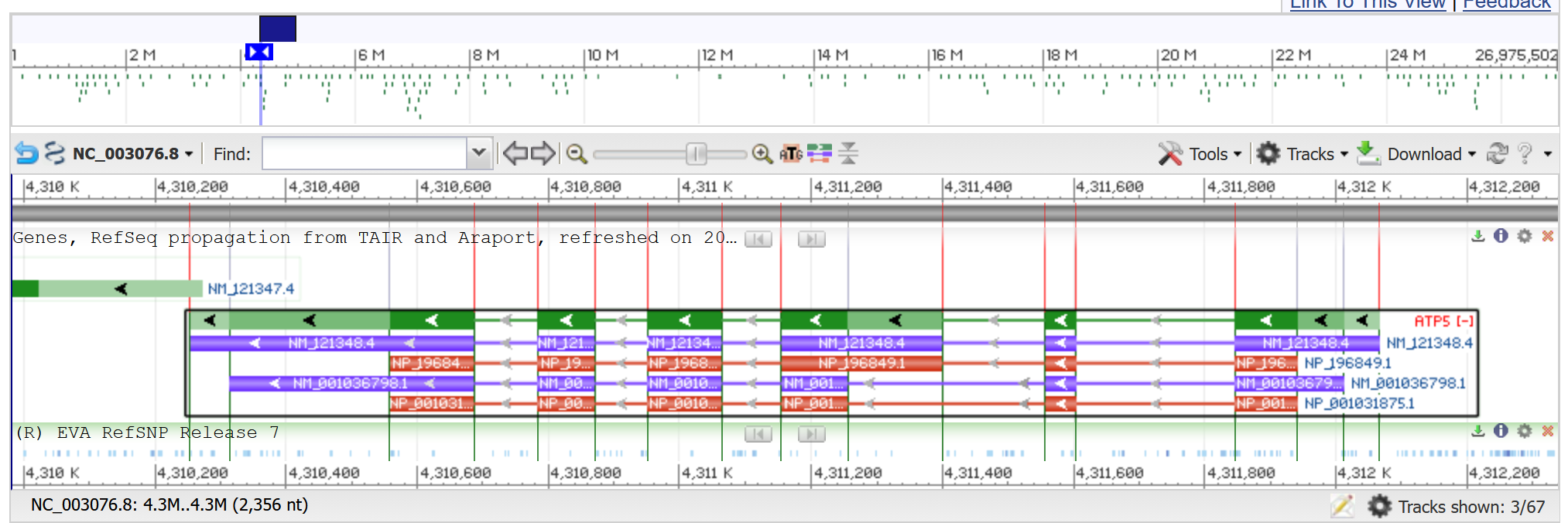Close the EVA RefSNP Release 7 track
This screenshot has width=1568, height=523.
1548,431
